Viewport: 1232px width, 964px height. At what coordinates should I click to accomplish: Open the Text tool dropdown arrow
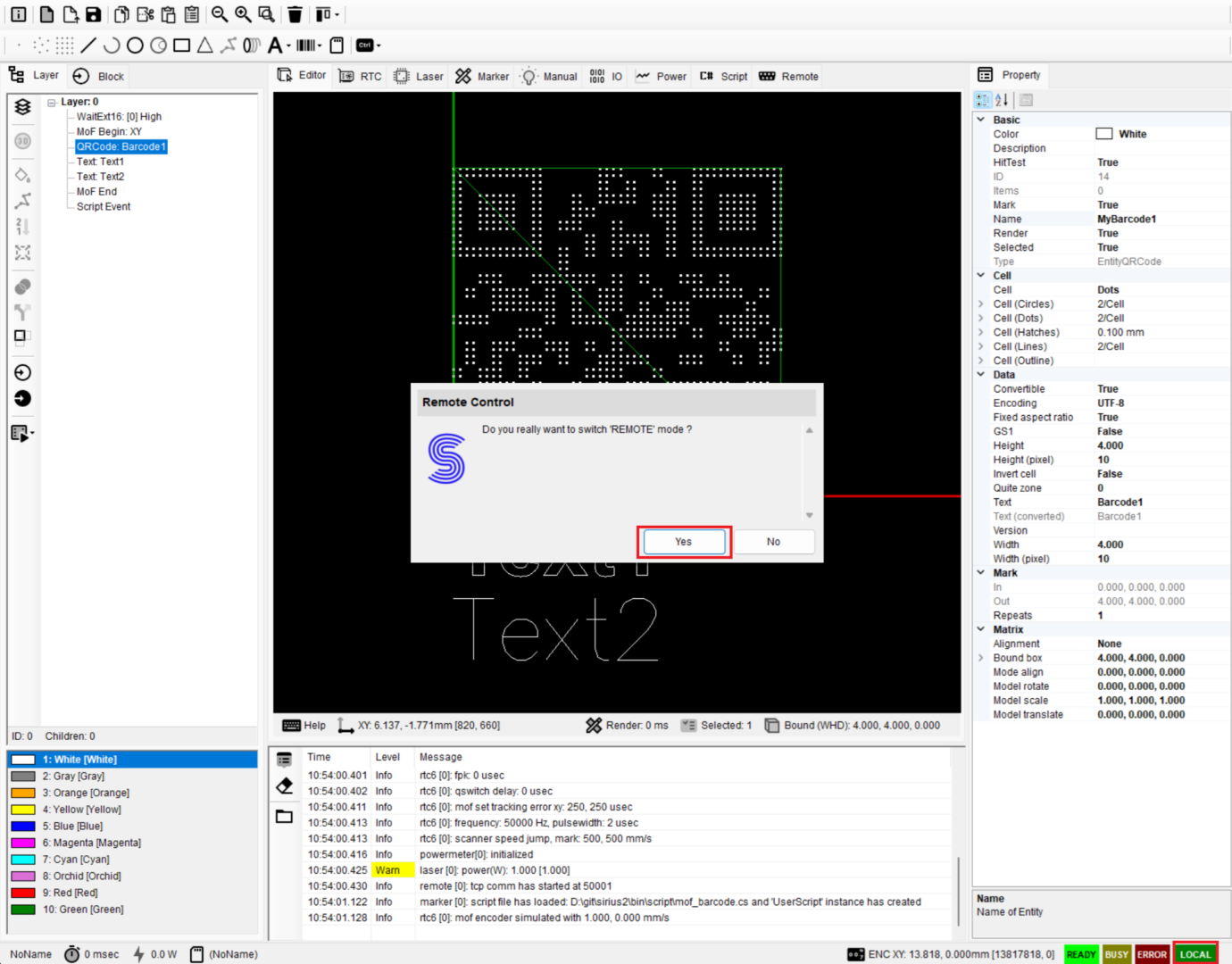pos(288,46)
